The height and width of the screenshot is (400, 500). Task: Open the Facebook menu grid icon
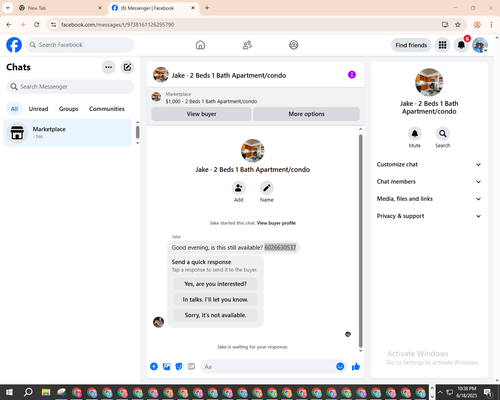click(442, 45)
